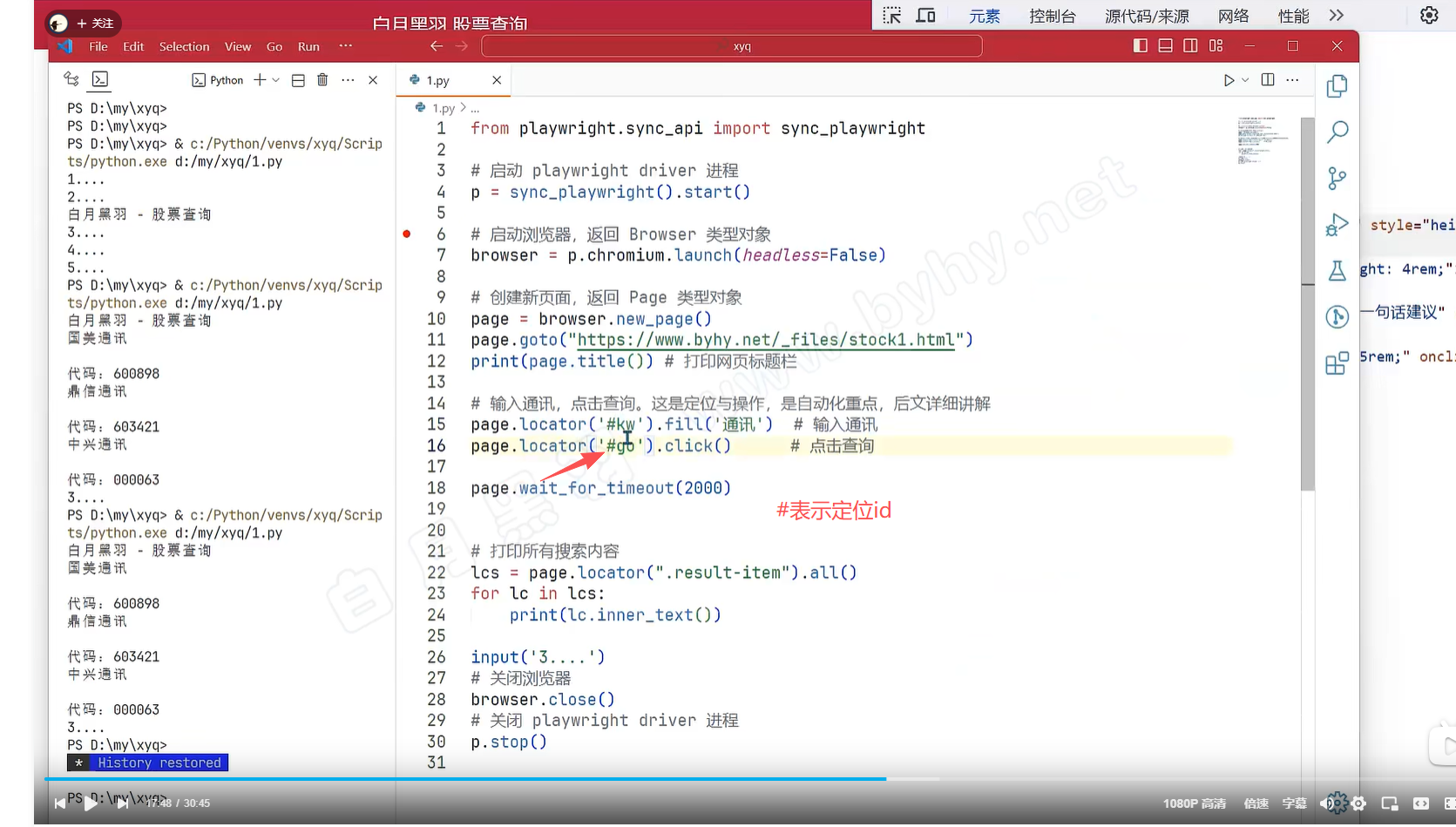Switch to the DevTools 性能 tab
This screenshot has width=1456, height=827.
pyautogui.click(x=1294, y=16)
